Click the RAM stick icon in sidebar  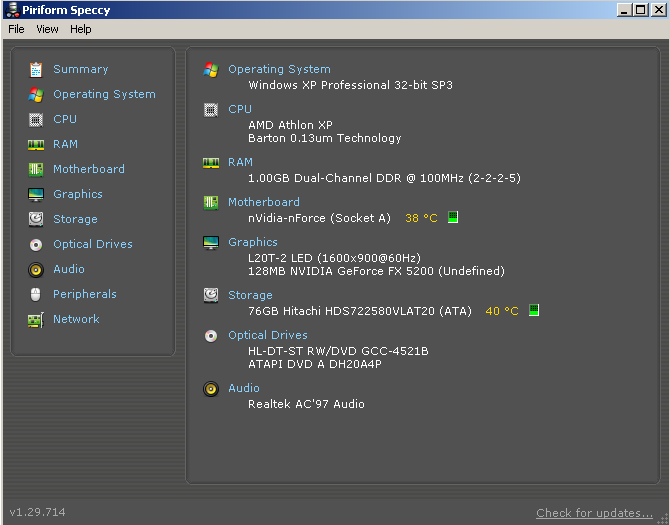(36, 145)
